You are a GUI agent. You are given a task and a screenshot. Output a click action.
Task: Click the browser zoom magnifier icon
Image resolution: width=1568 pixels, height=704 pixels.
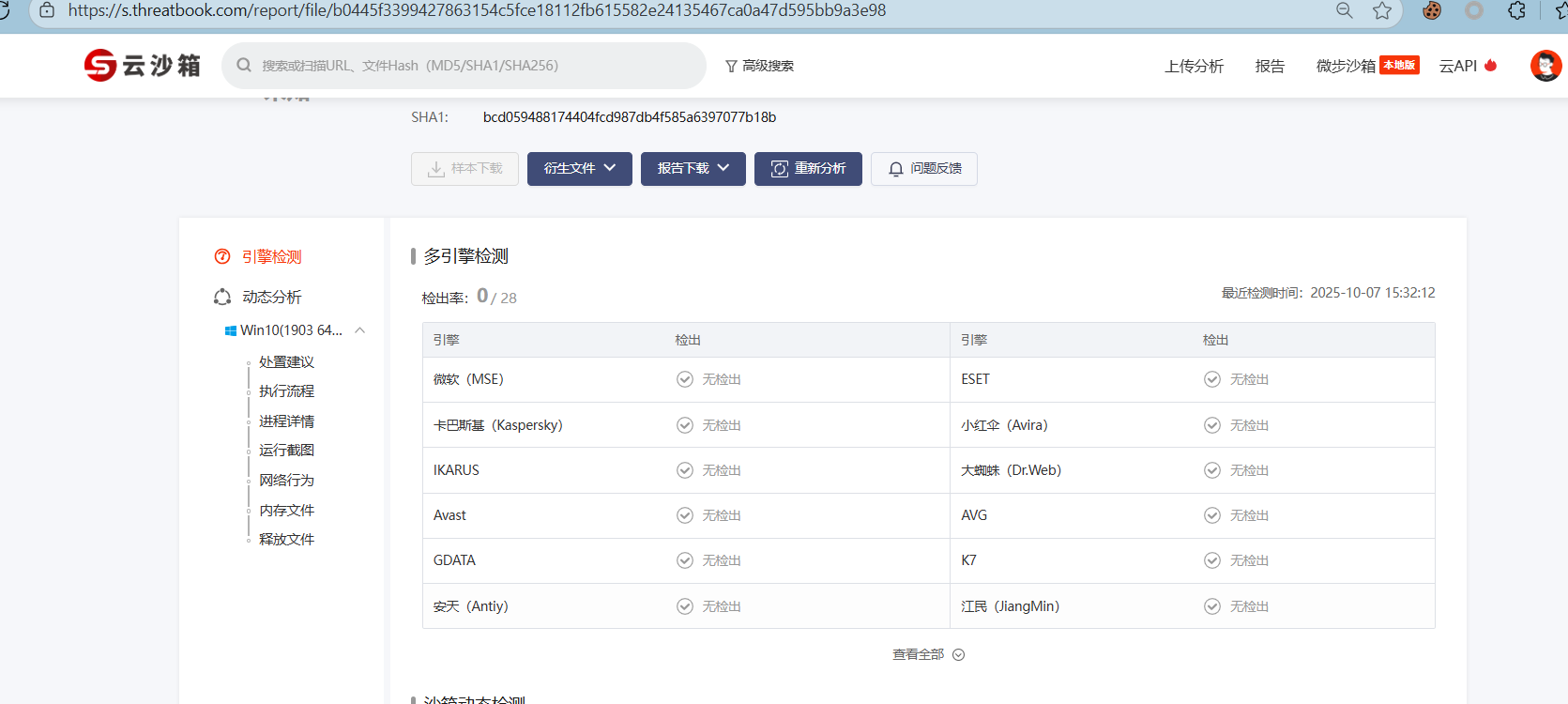(x=1345, y=10)
